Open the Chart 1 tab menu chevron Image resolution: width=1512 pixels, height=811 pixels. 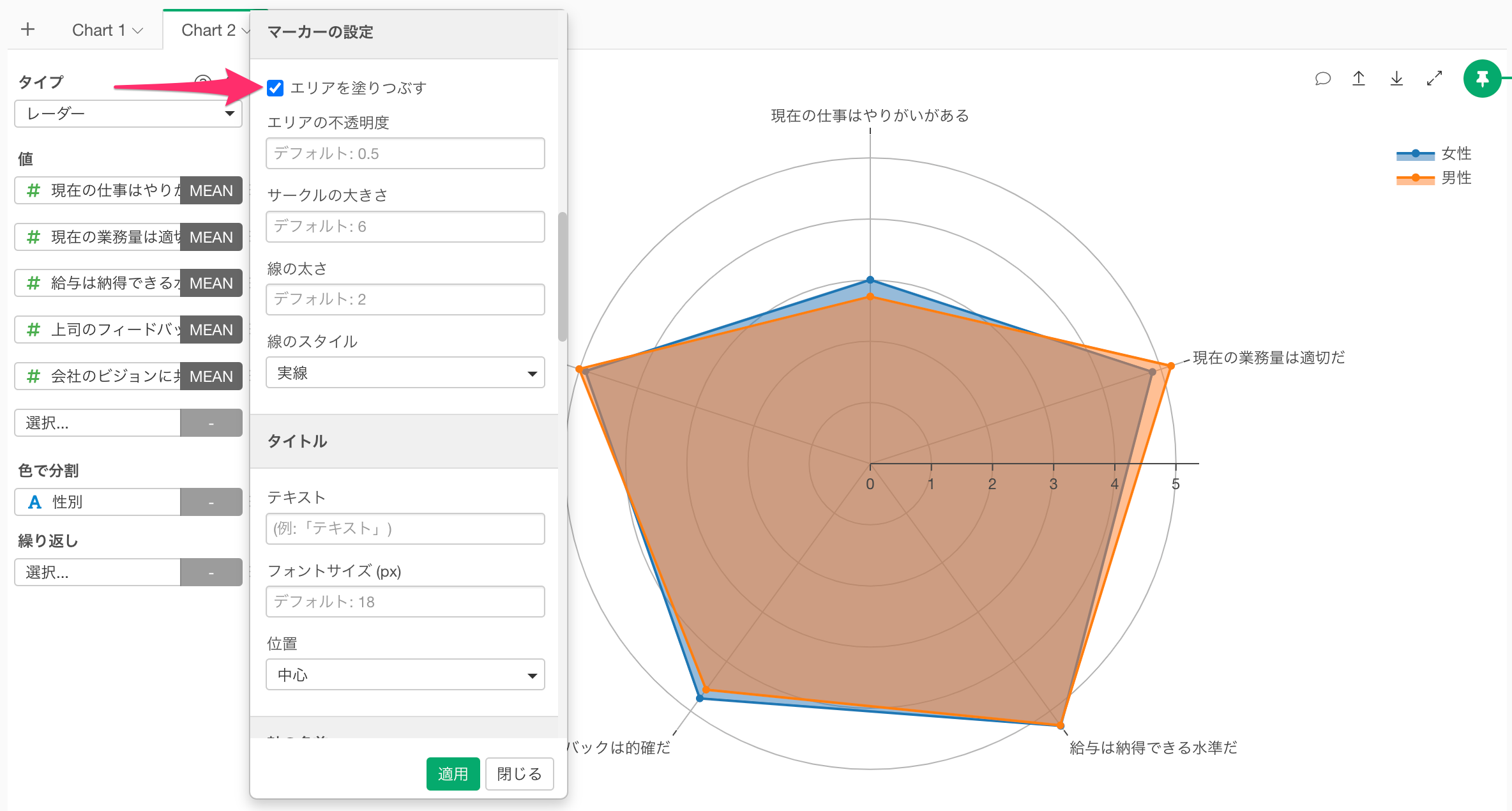[138, 31]
